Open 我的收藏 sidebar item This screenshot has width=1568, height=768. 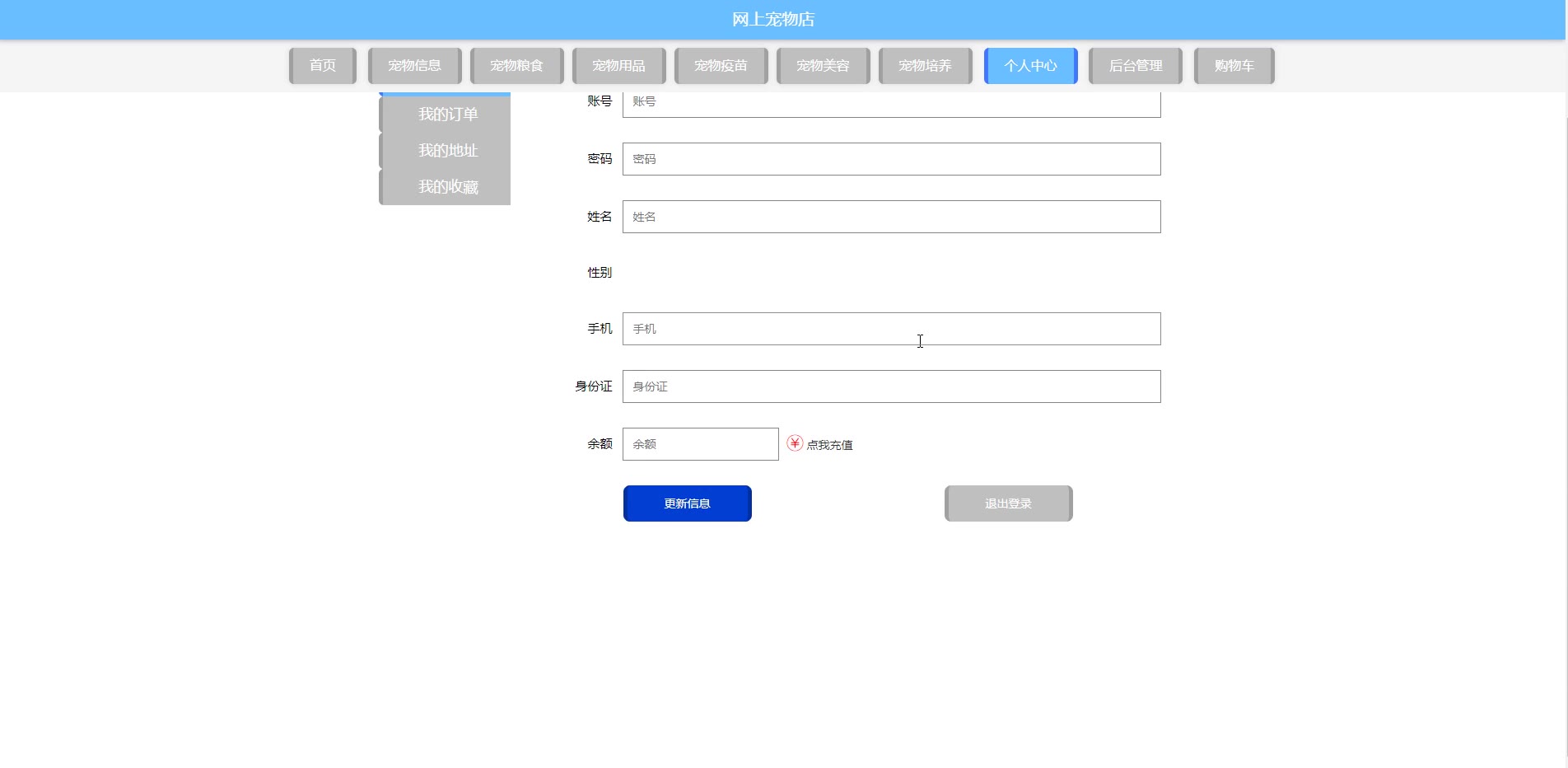[445, 187]
